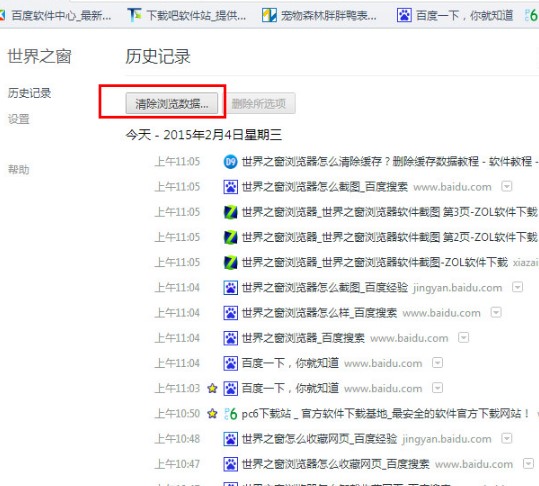Open history entry 世界之窗浏览器怎么截图_百度经验

[x=324, y=288]
